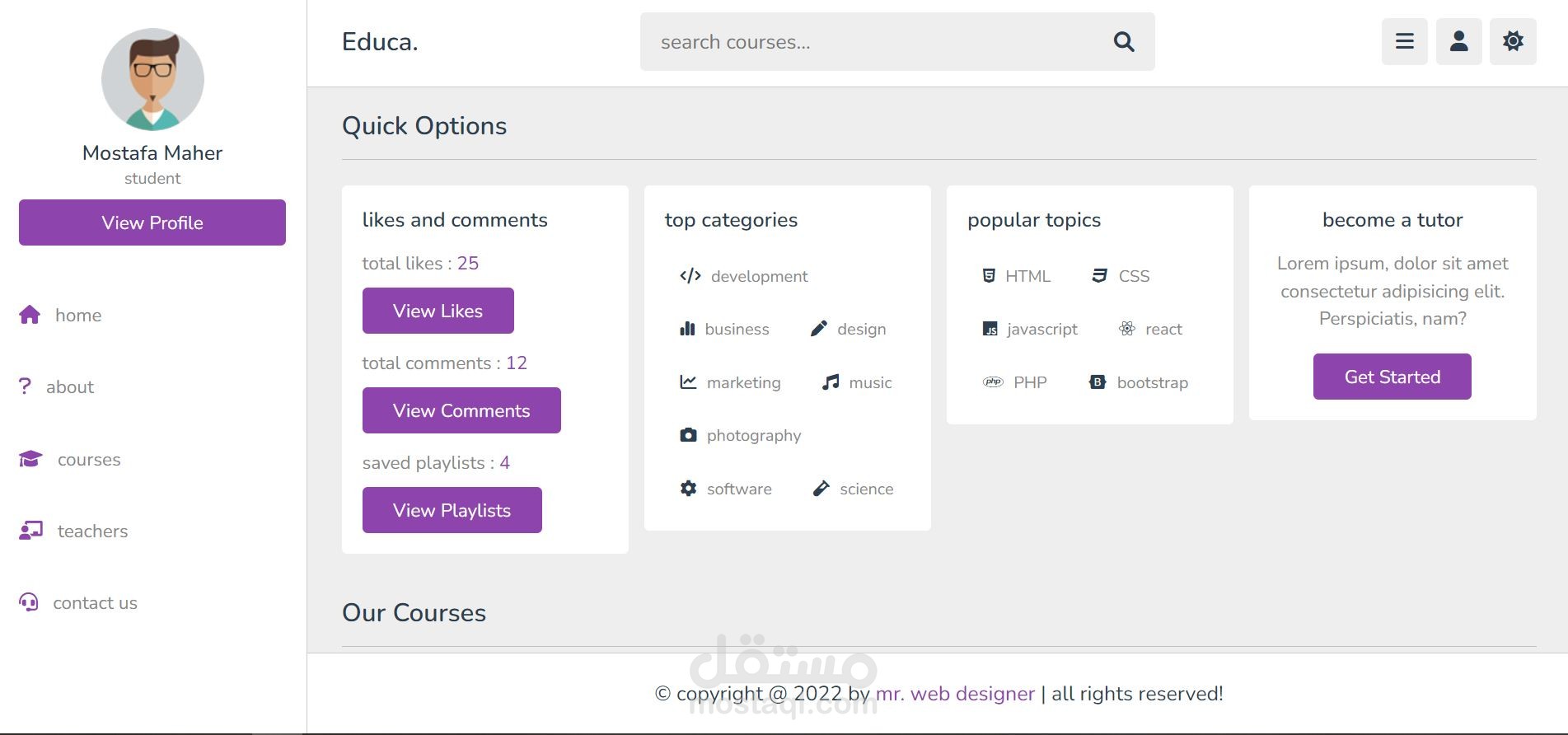Viewport: 1568px width, 735px height.
Task: Select the business category label
Action: point(737,329)
